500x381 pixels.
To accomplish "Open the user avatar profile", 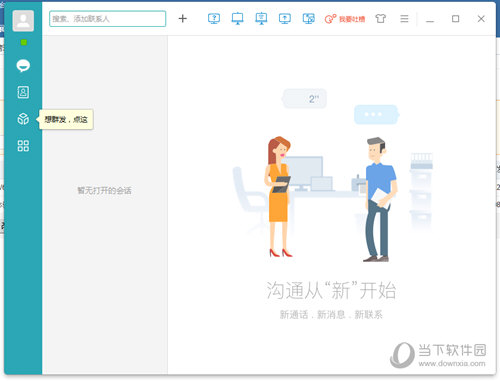I will (x=23, y=21).
